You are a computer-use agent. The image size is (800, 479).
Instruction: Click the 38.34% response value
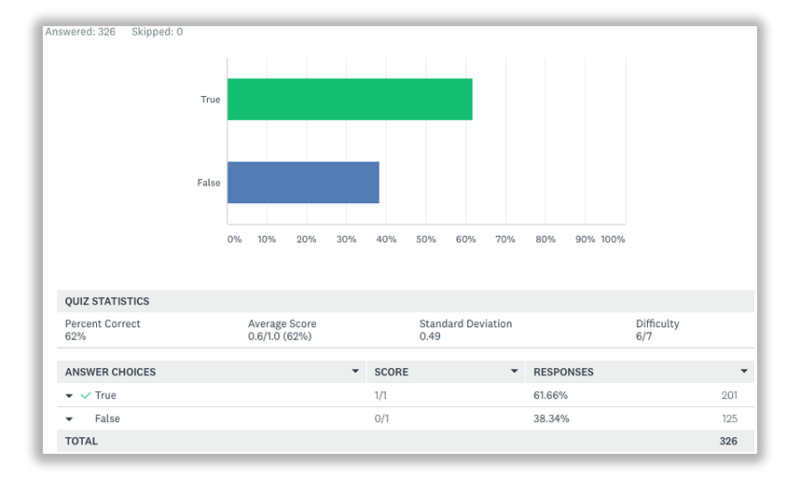coord(551,419)
